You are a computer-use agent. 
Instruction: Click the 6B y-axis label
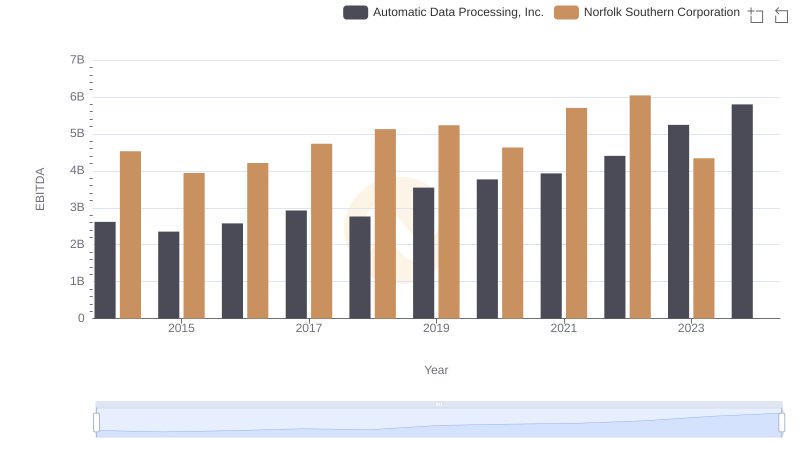78,97
